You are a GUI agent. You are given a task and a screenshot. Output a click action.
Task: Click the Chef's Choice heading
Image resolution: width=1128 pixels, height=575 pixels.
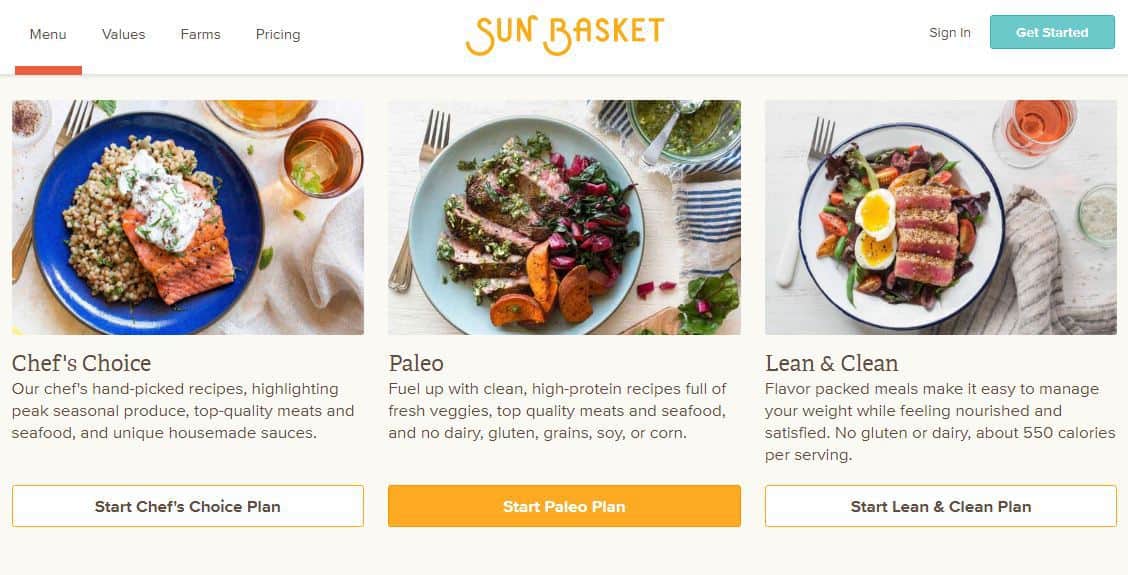coord(82,362)
